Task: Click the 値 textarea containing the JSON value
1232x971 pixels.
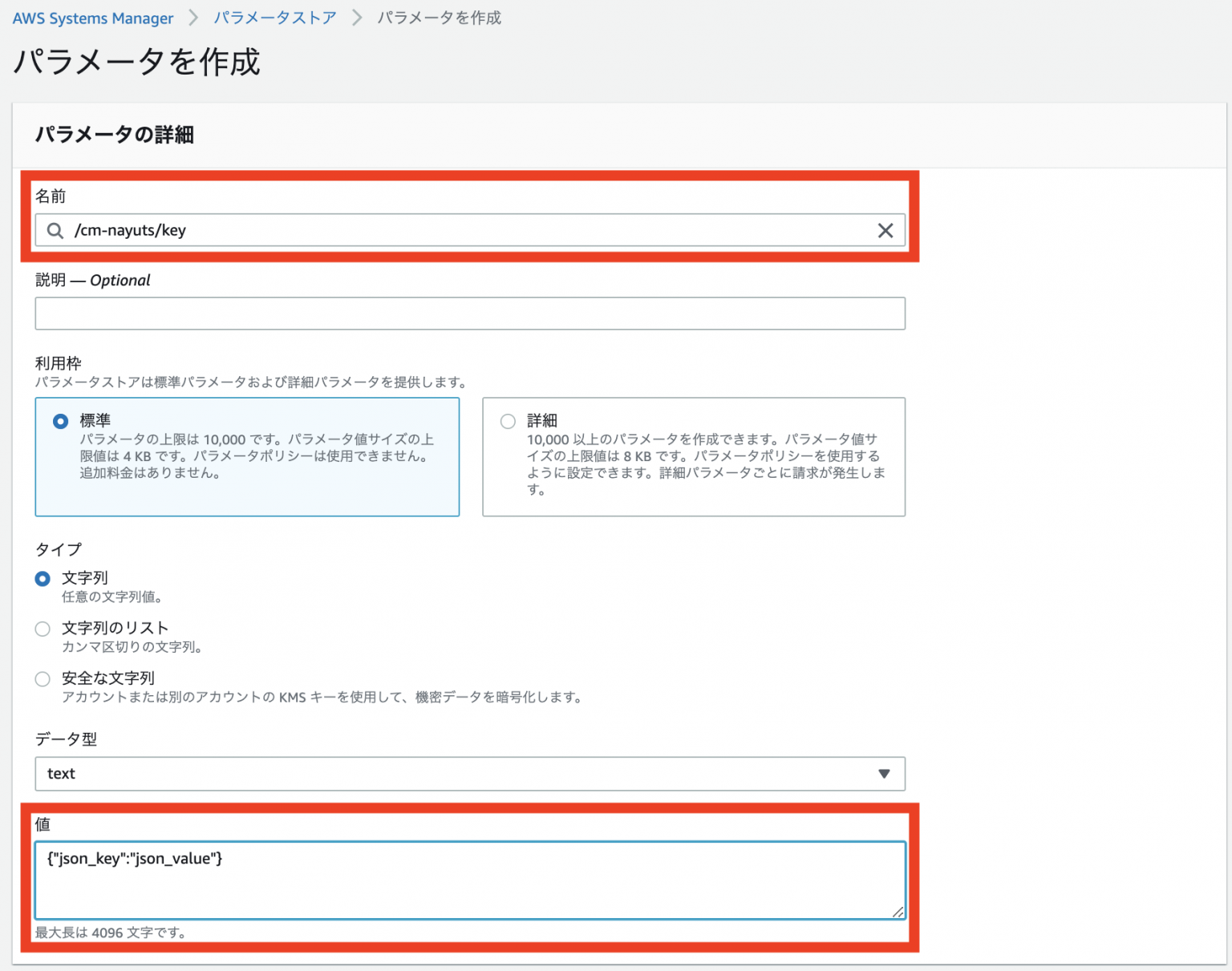Action: [x=470, y=880]
